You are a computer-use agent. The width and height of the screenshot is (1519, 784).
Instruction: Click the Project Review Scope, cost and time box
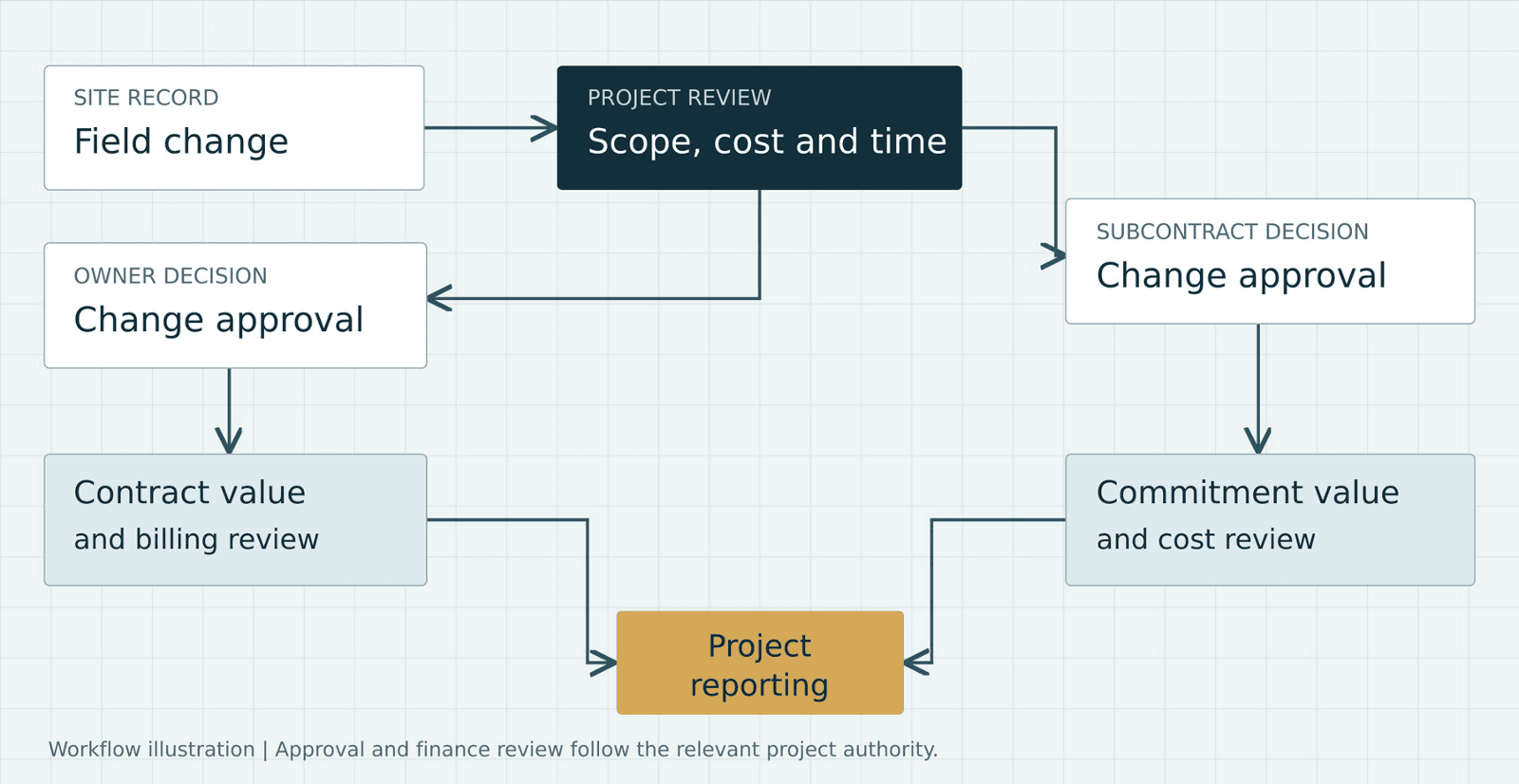[759, 128]
